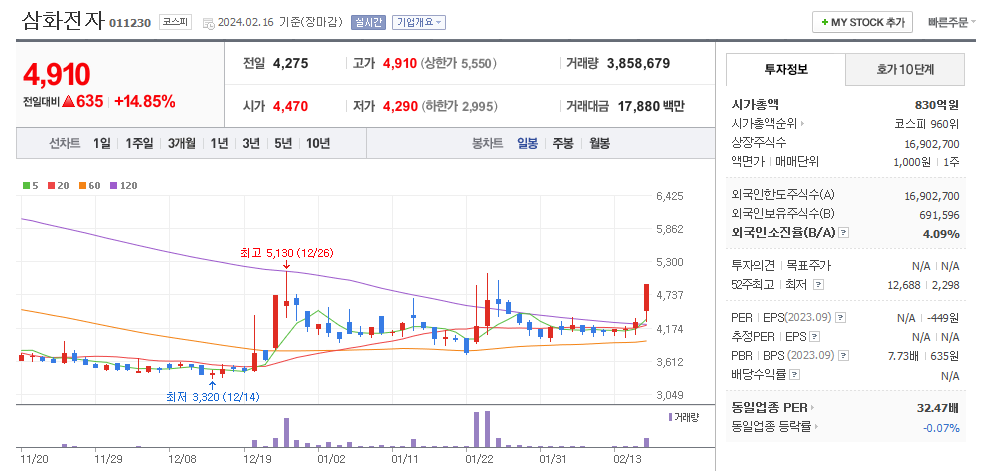The width and height of the screenshot is (990, 471).
Task: Select the 일봉 candlestick chart
Action: coord(527,143)
